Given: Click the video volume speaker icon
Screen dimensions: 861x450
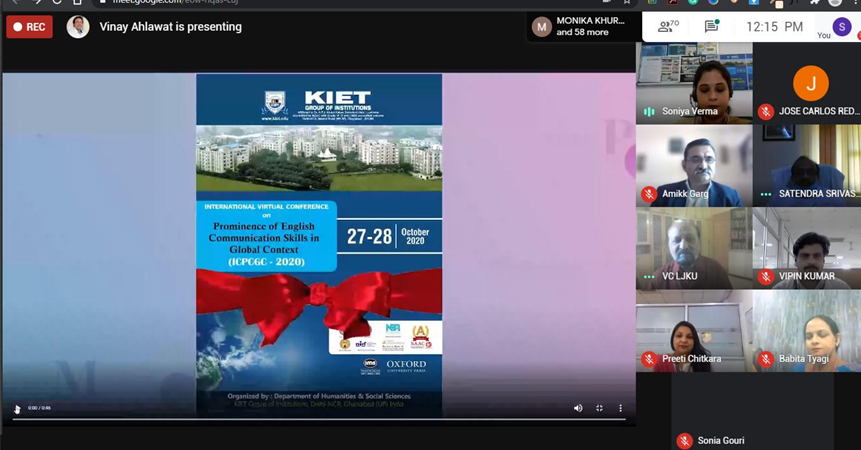Looking at the screenshot, I should [x=578, y=408].
